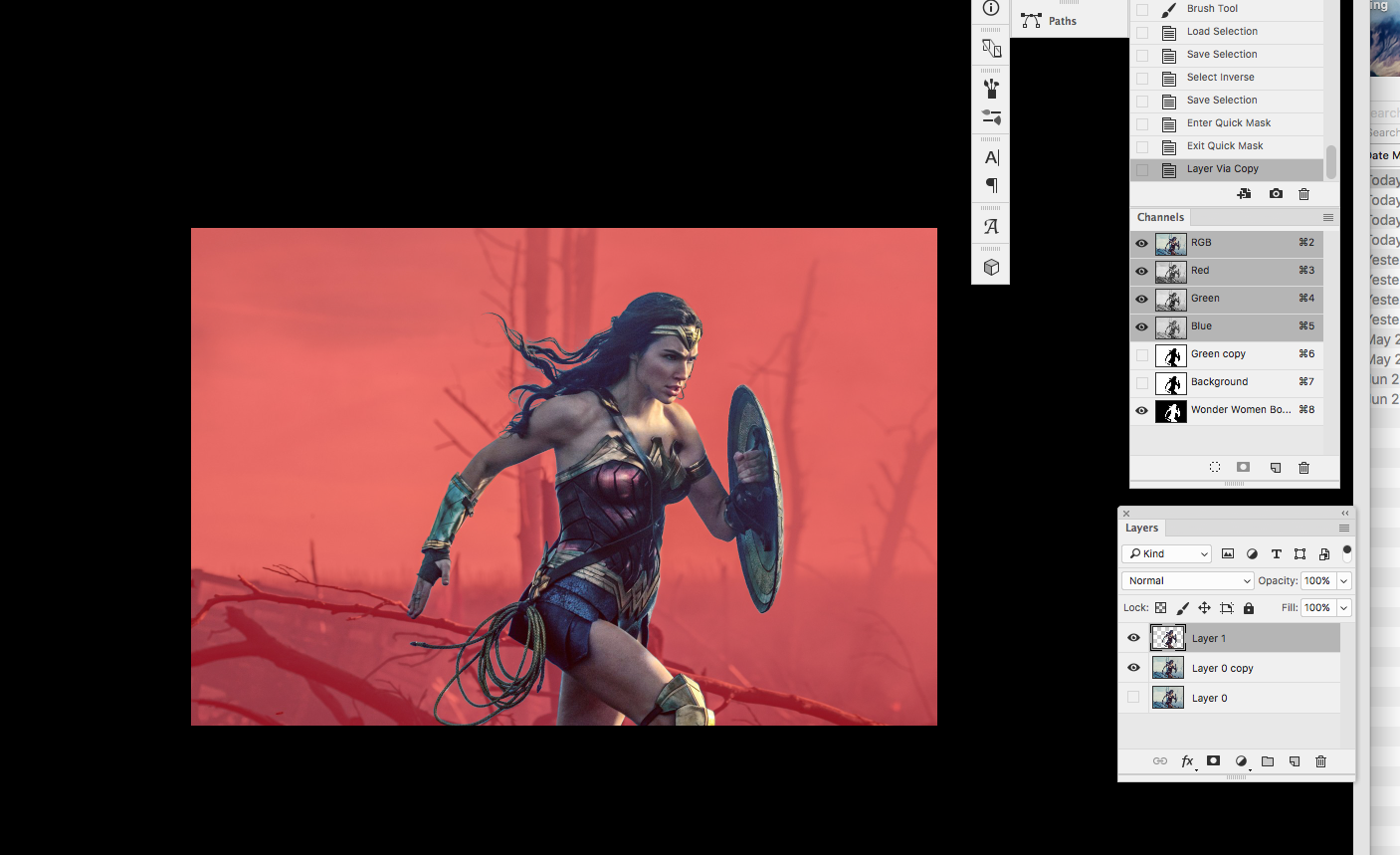
Task: Show Layer 0 visibility box
Action: [1133, 698]
